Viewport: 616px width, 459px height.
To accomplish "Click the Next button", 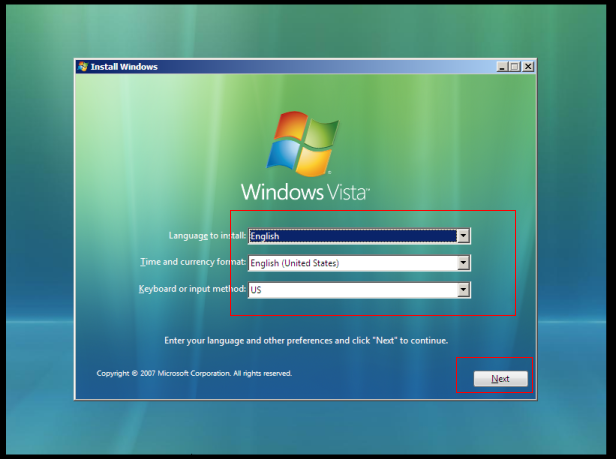I will [500, 378].
